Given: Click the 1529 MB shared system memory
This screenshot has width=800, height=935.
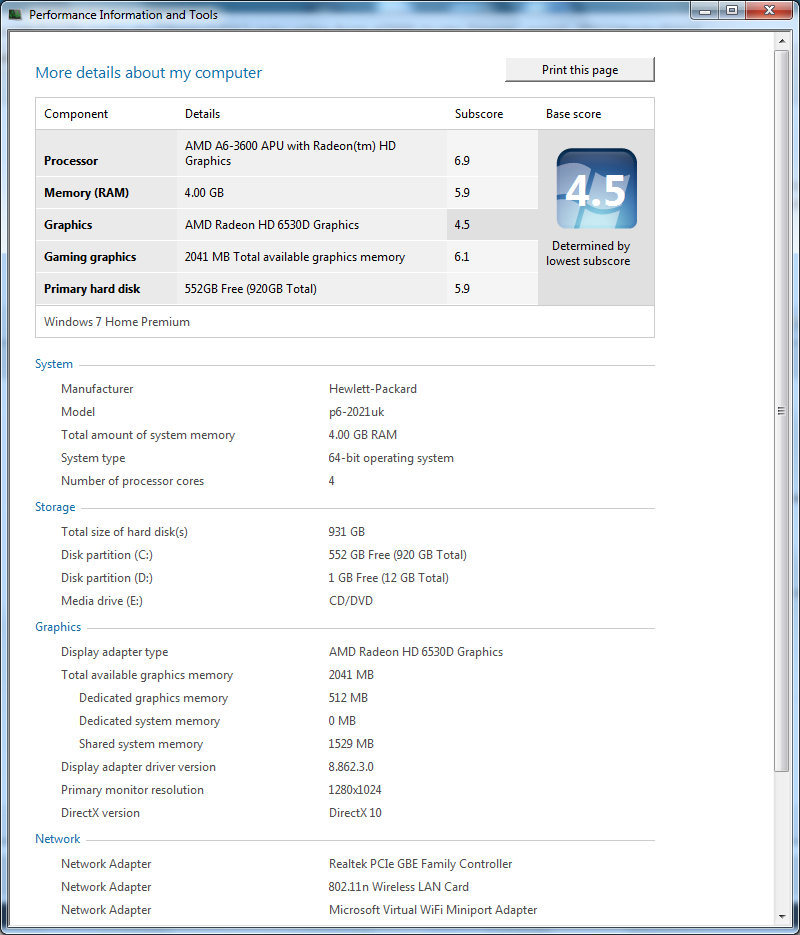Looking at the screenshot, I should coord(351,744).
